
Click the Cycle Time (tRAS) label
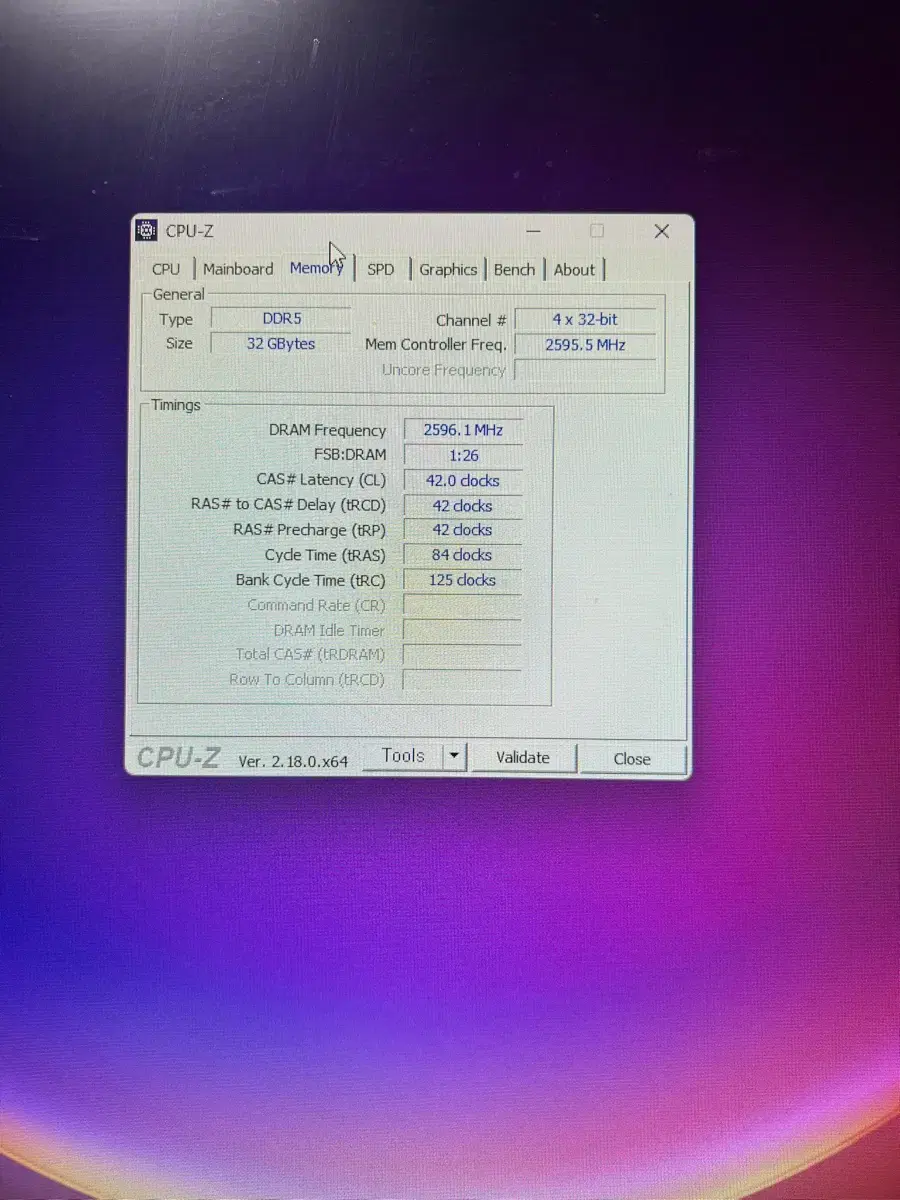[x=325, y=555]
